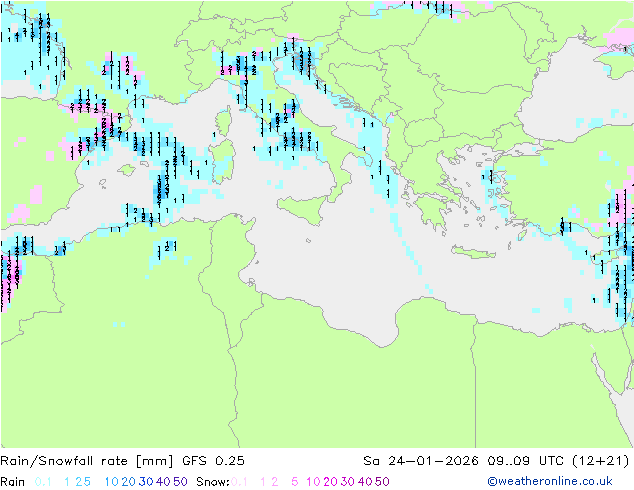The image size is (634, 490).
Task: Select the Snow 40 legend value
Action: click(365, 482)
